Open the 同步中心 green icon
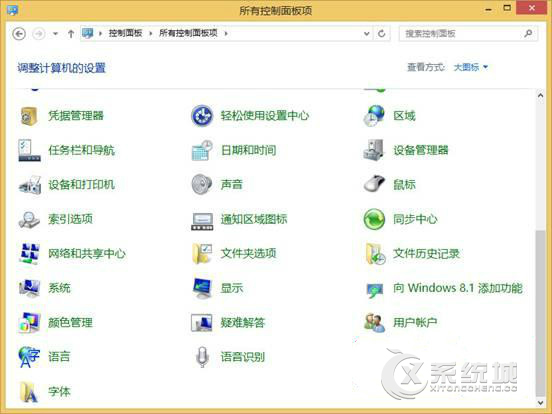 374,219
